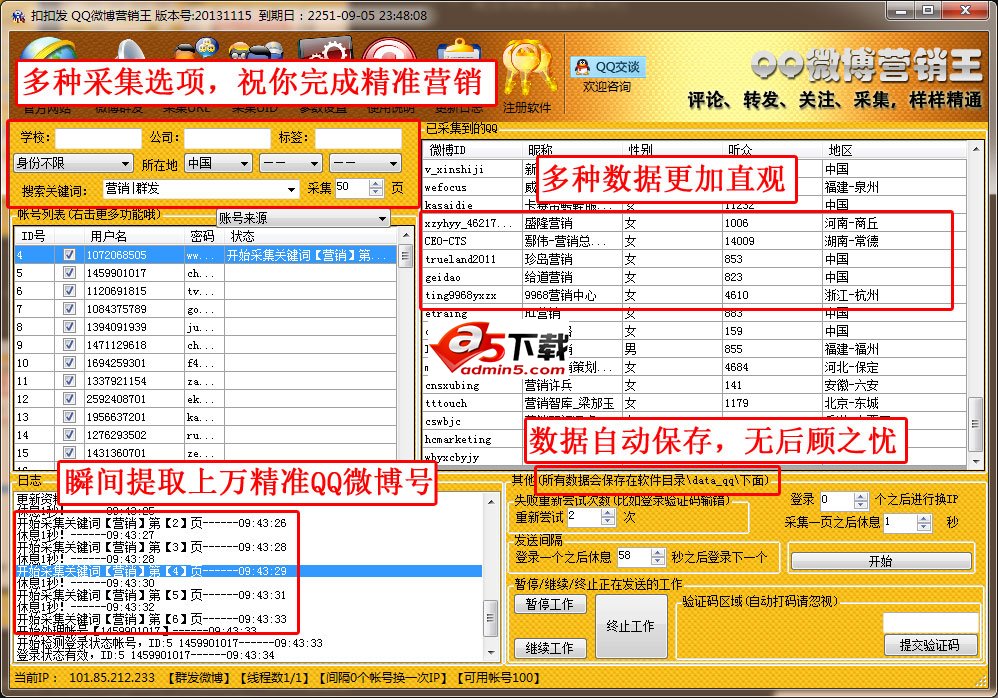Select the row with 微博ID geidao
This screenshot has height=698, width=998.
[694, 277]
